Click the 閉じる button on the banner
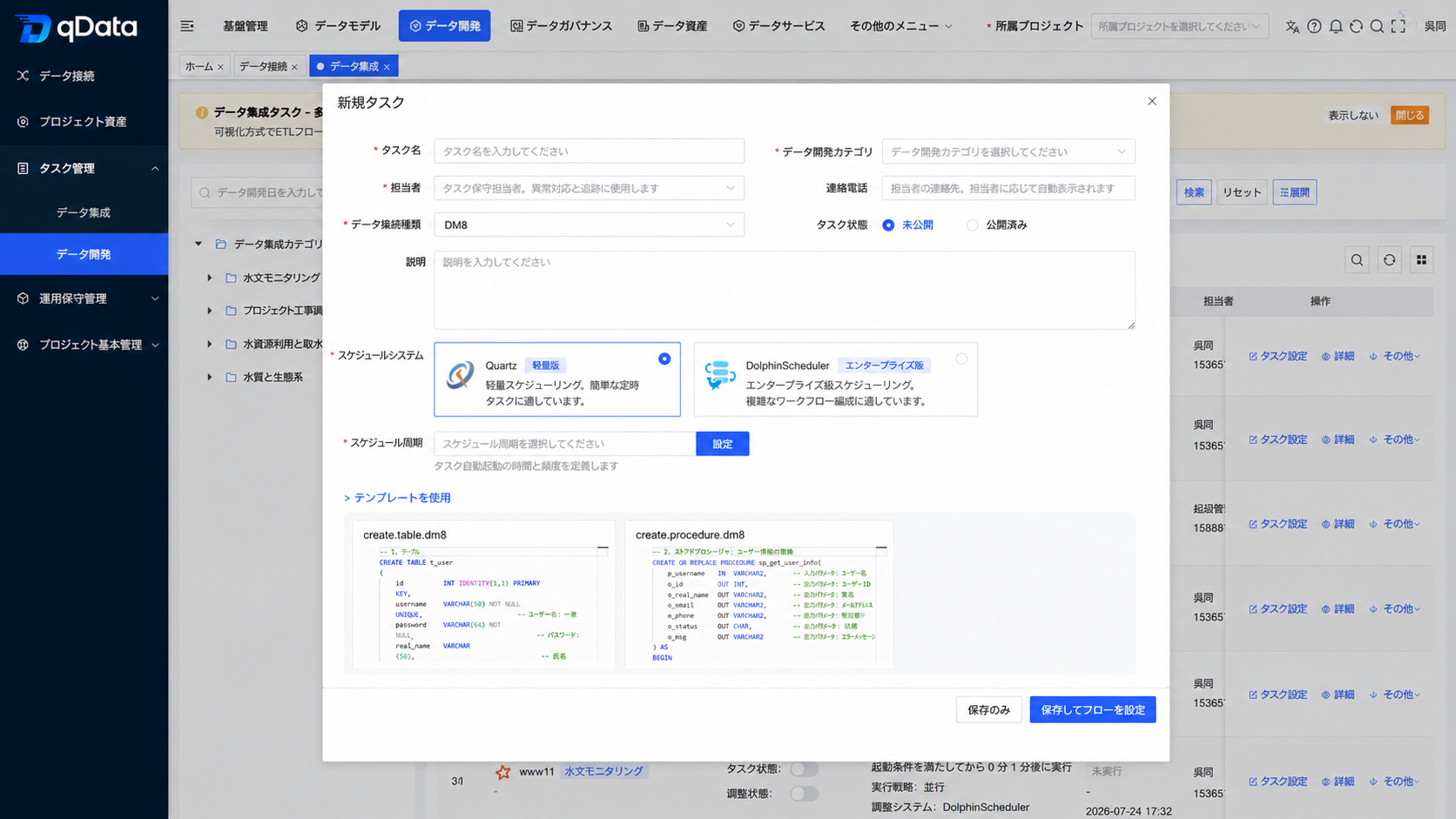The width and height of the screenshot is (1456, 819). pyautogui.click(x=1409, y=115)
